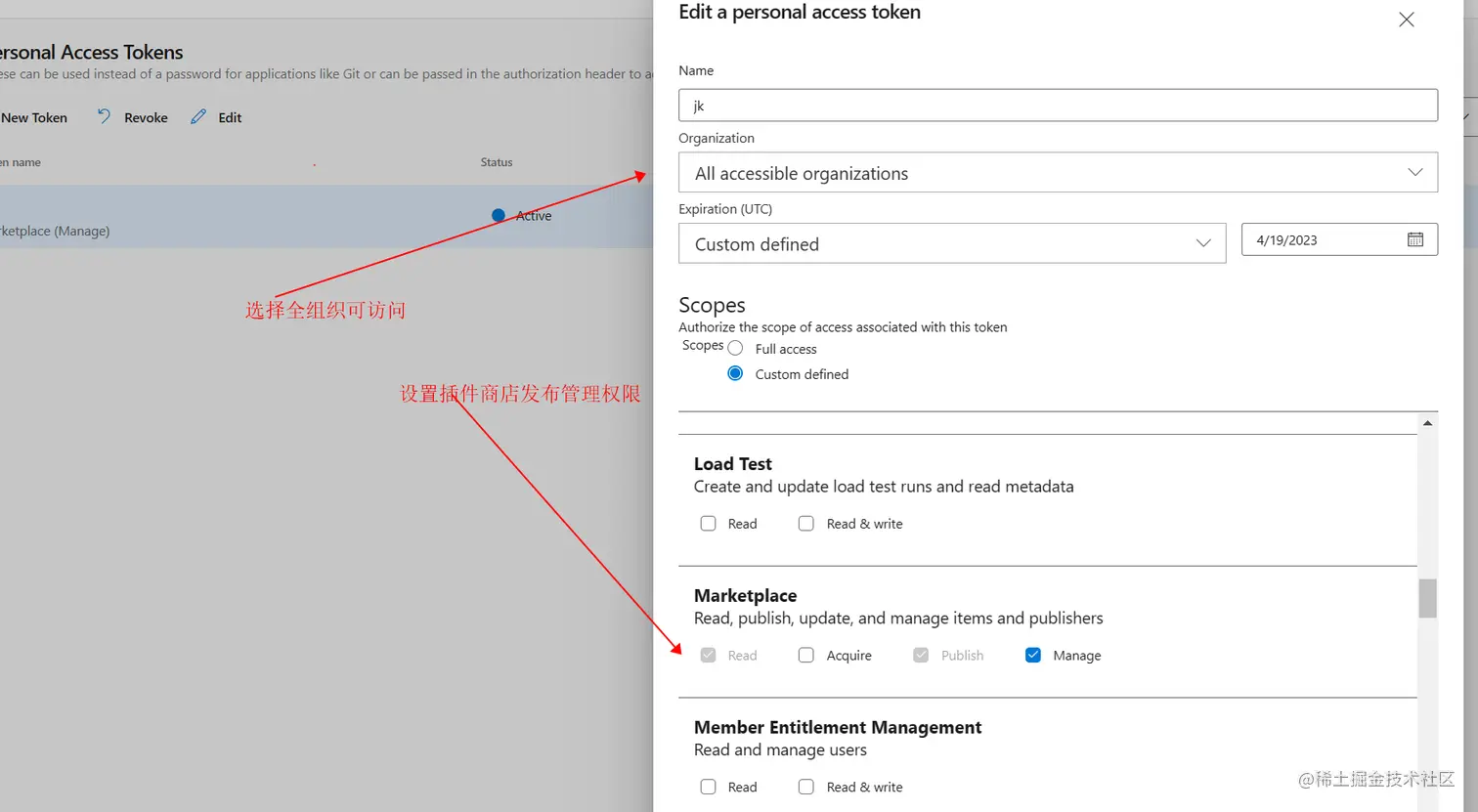Image resolution: width=1478 pixels, height=812 pixels.
Task: Click the scopes list scrollbar thumb
Action: 1427,598
